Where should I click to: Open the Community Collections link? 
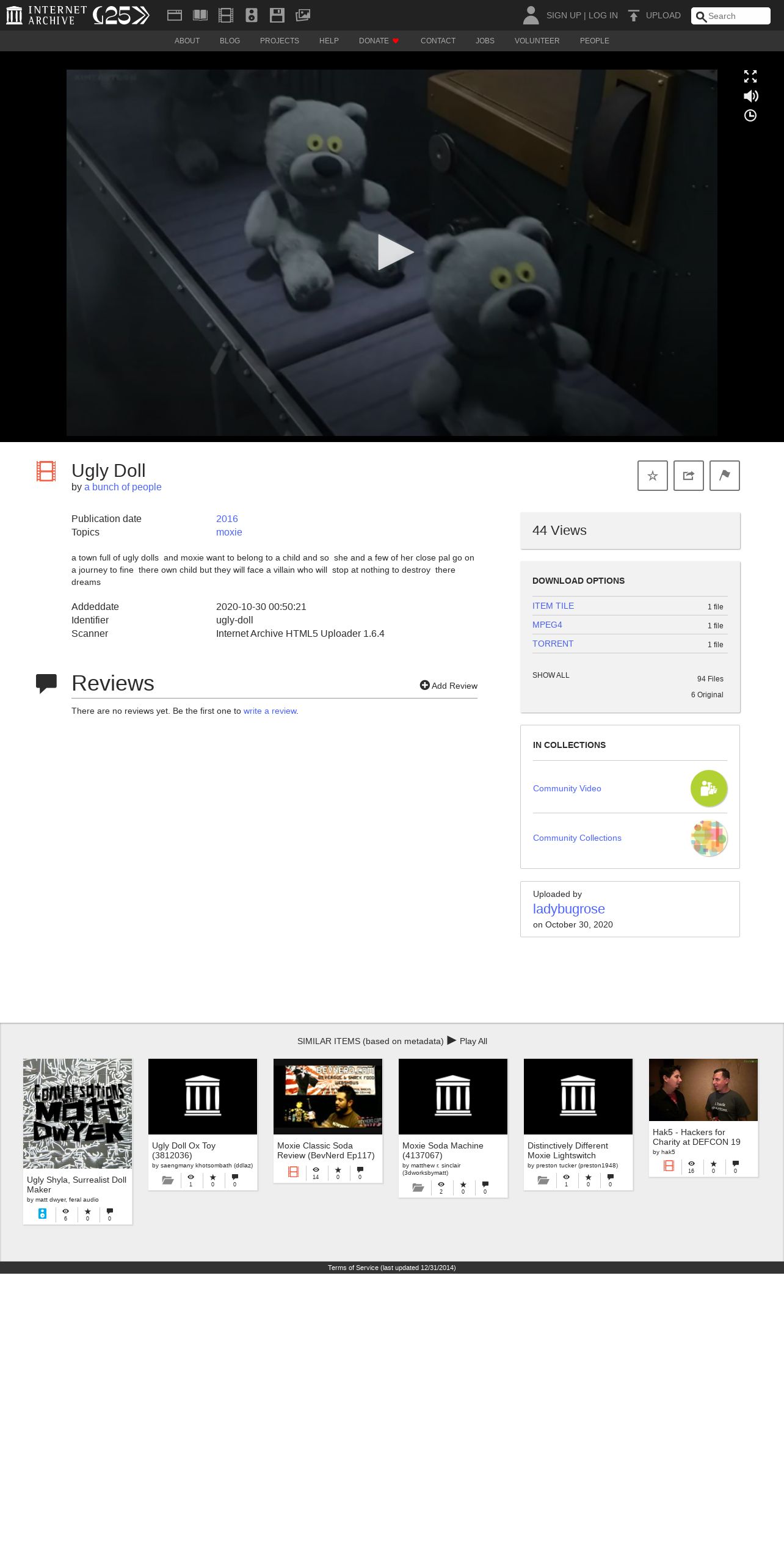pos(577,838)
